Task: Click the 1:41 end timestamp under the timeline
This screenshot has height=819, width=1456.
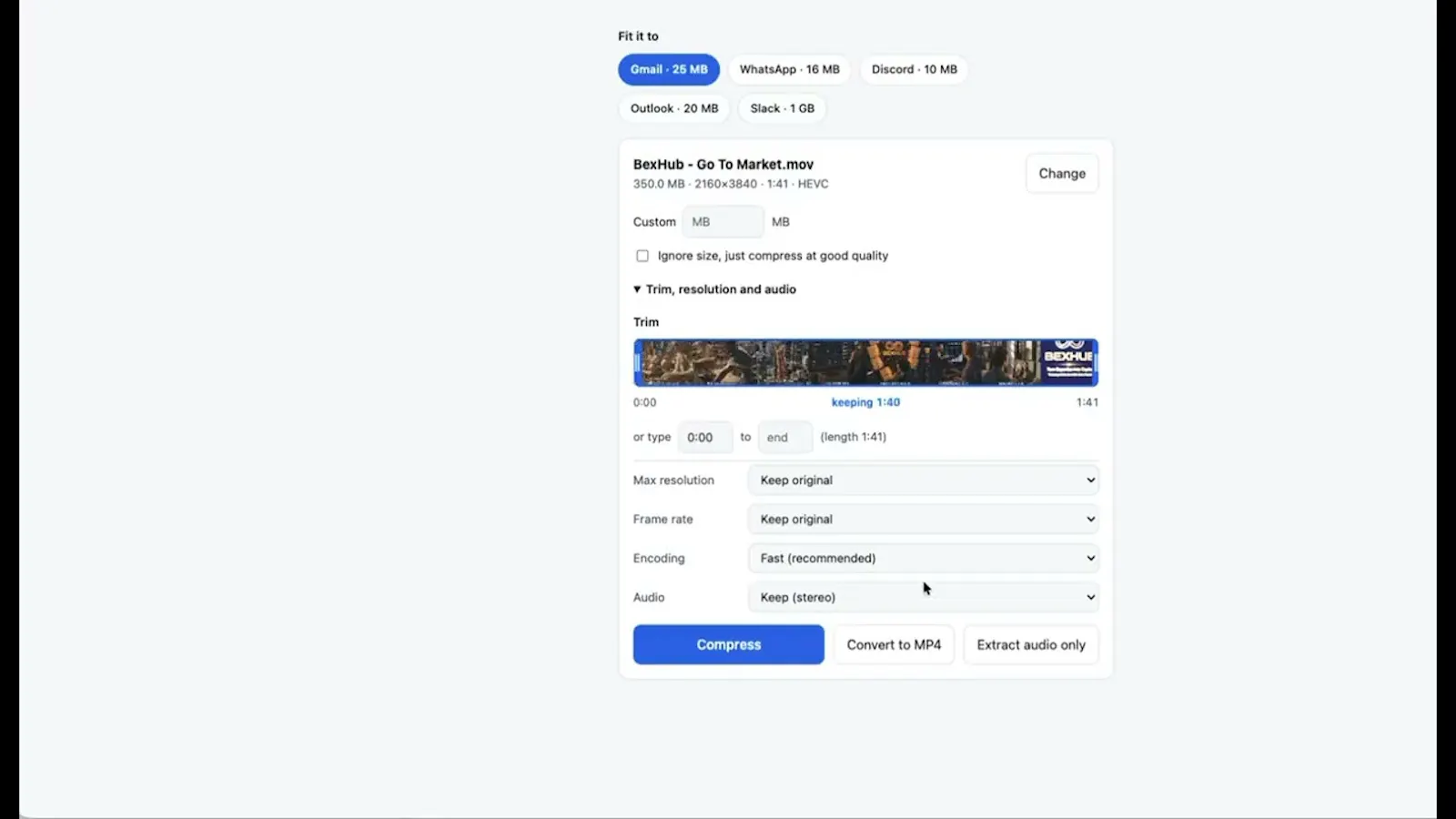Action: pos(1087,402)
